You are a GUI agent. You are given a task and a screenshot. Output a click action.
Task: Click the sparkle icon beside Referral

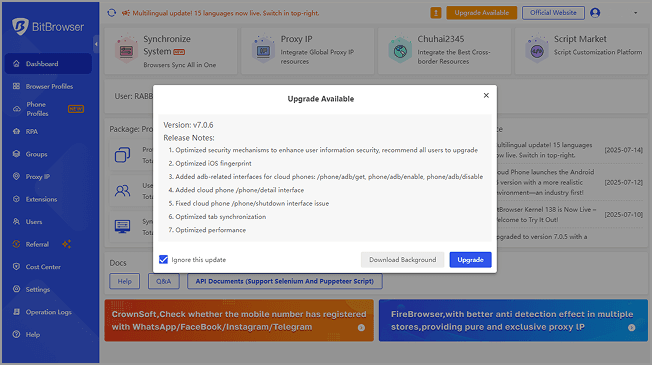coord(67,244)
